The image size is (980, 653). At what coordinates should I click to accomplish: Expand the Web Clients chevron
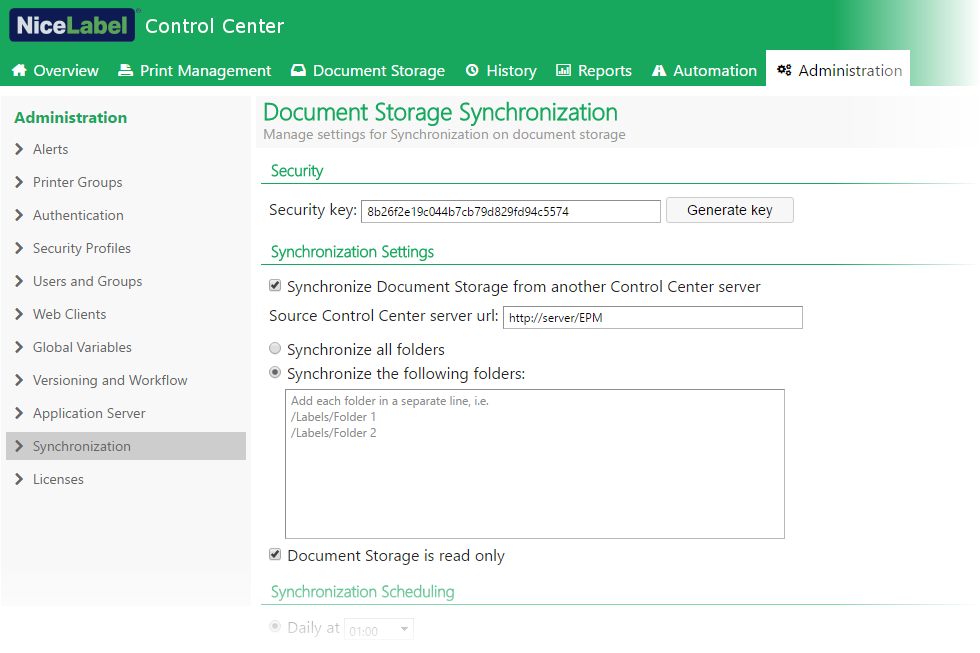pyautogui.click(x=19, y=314)
